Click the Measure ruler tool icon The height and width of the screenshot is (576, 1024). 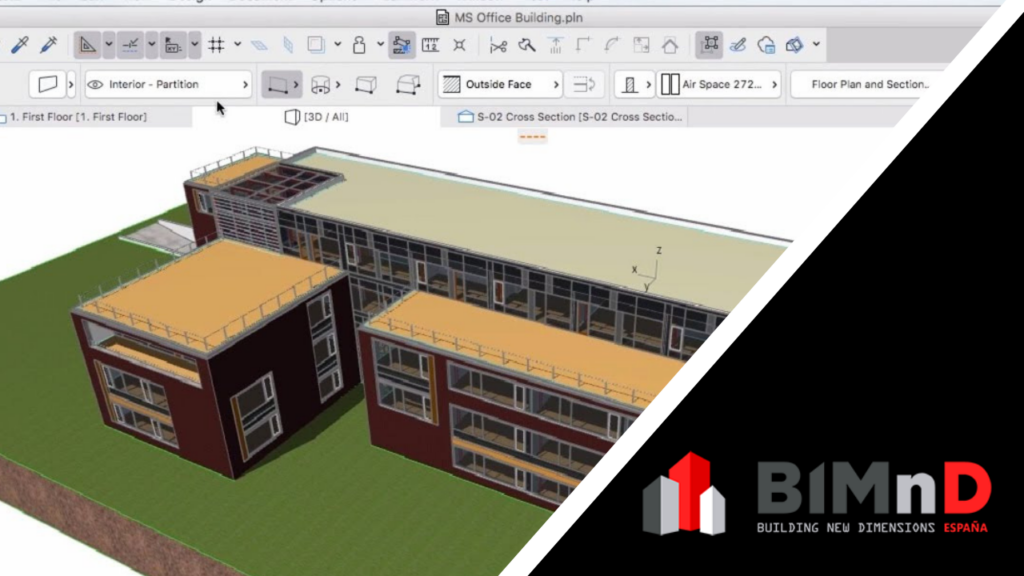(431, 45)
